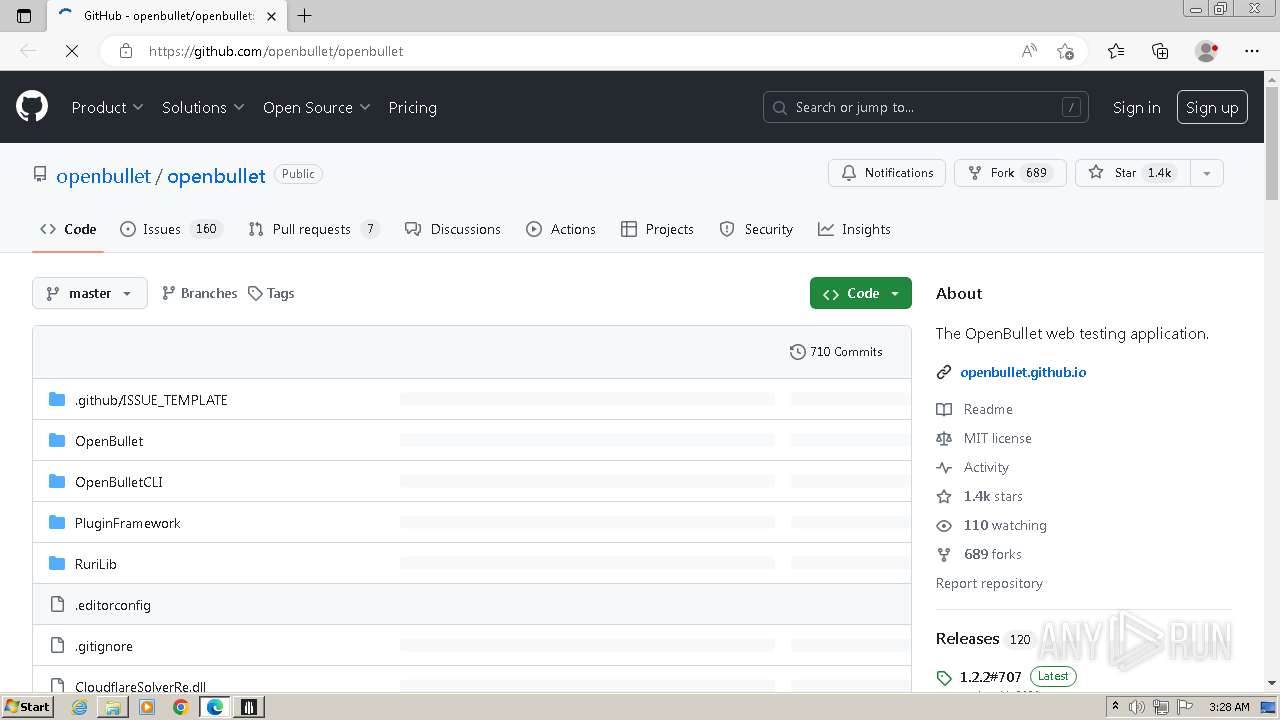Open the Insights tab
1280x720 pixels.
click(854, 229)
